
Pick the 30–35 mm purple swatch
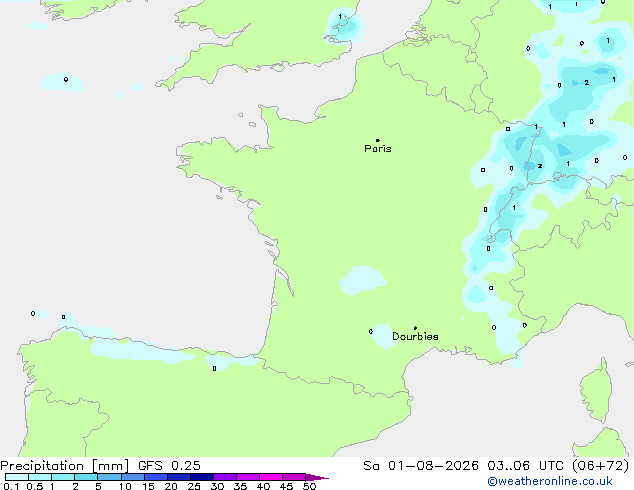(225, 477)
